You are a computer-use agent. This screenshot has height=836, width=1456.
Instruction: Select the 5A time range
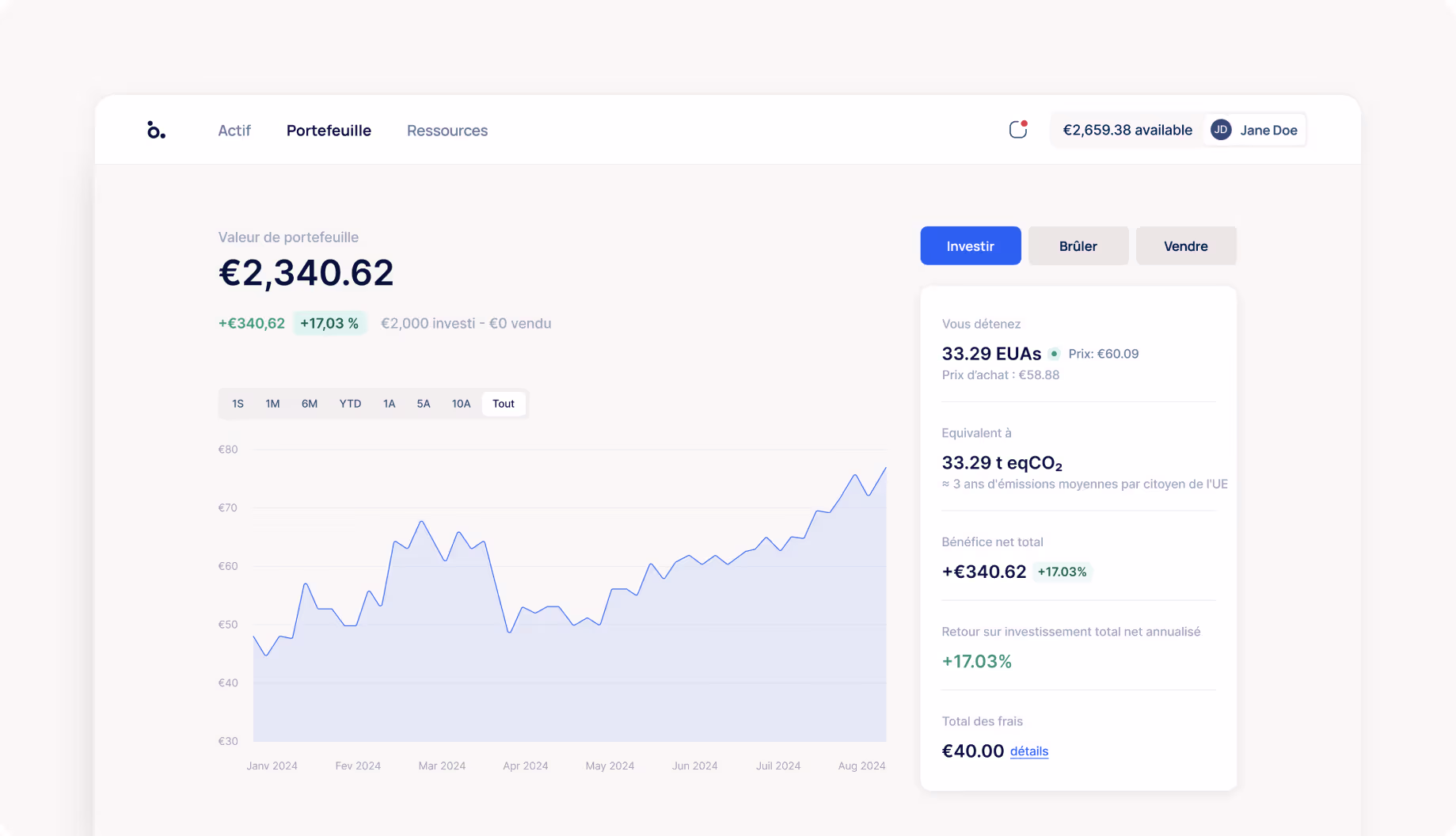(424, 404)
